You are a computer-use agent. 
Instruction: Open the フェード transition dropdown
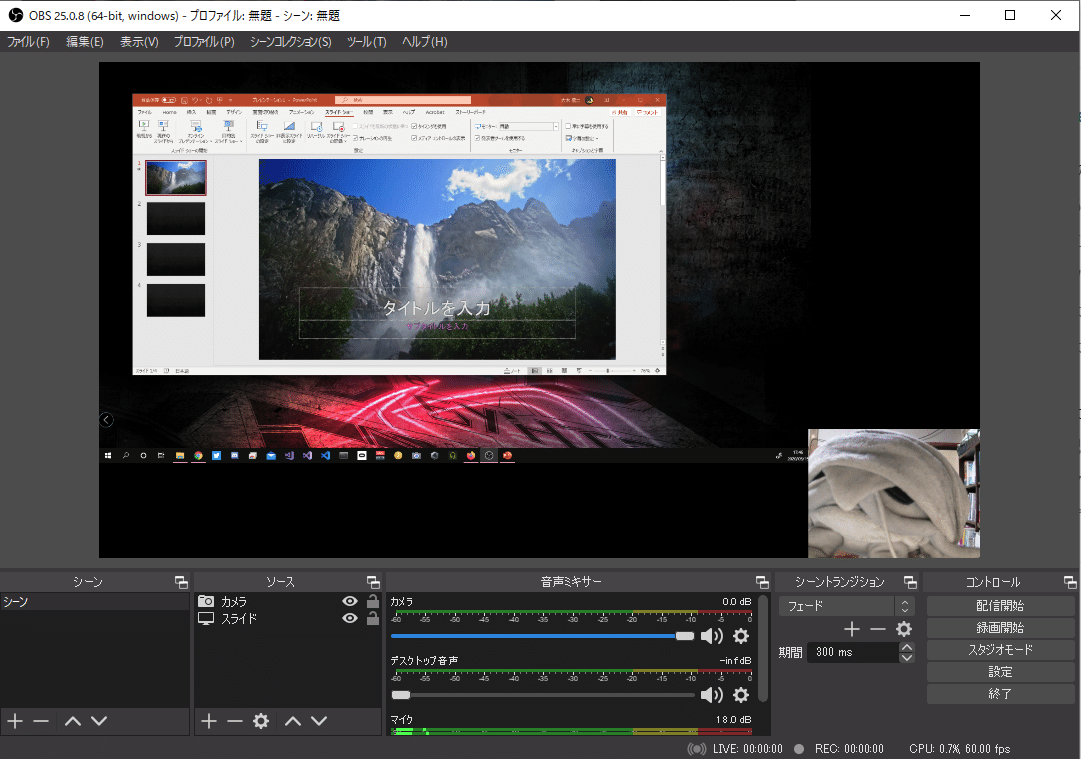(847, 606)
